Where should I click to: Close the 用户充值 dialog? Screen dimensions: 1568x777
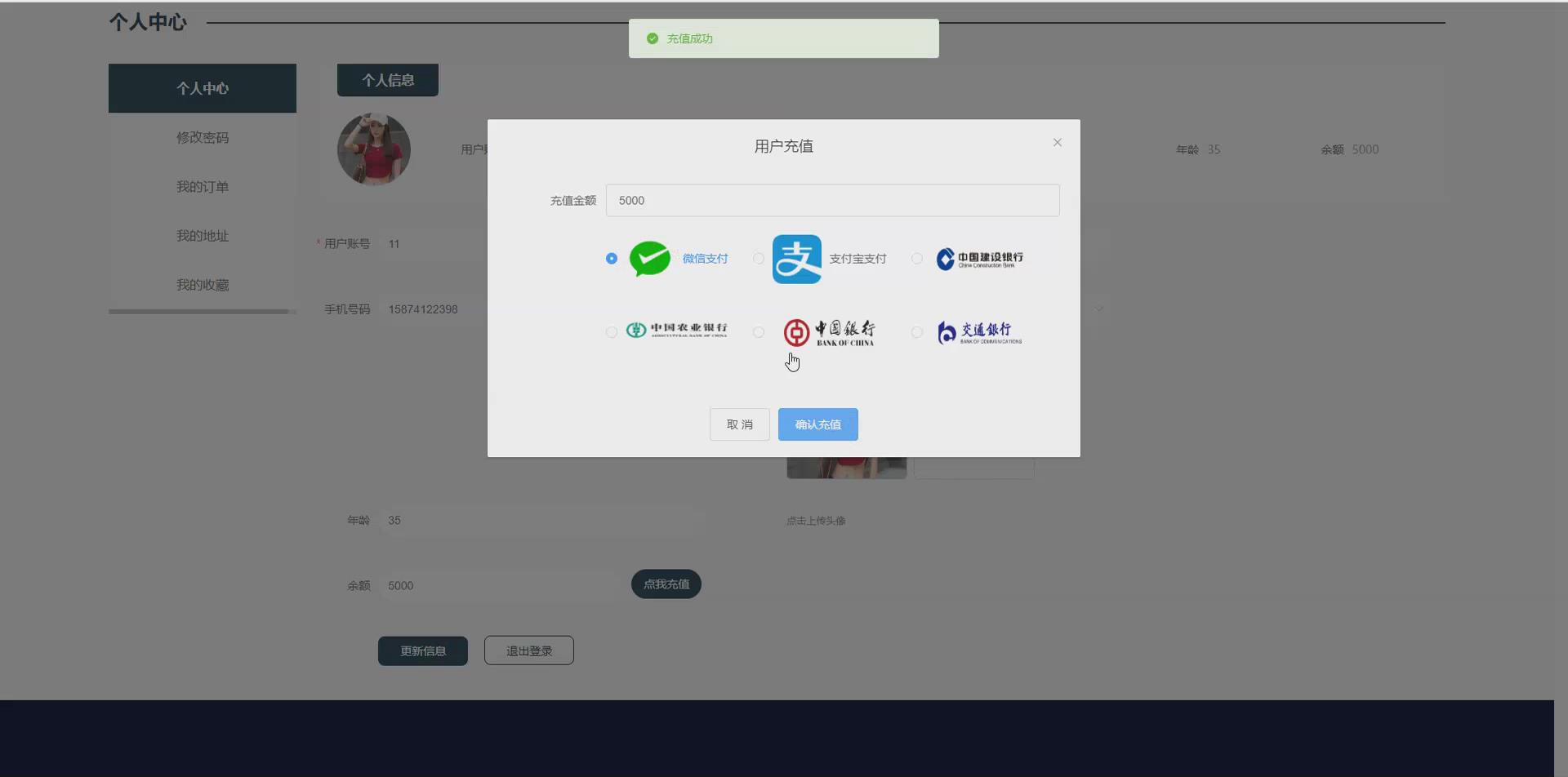(x=1058, y=143)
